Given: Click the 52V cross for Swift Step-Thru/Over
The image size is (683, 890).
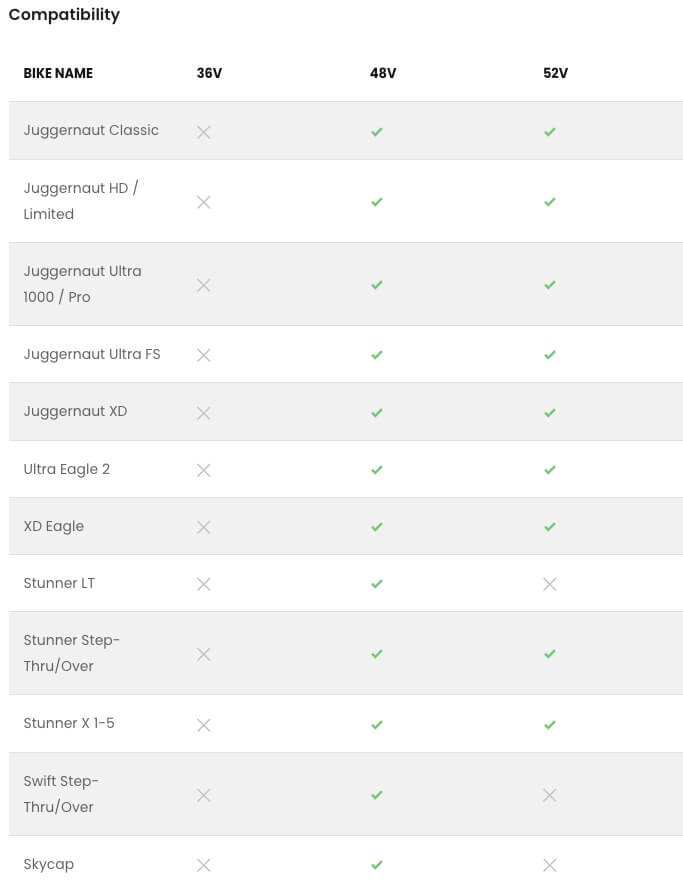Looking at the screenshot, I should click(x=550, y=795).
